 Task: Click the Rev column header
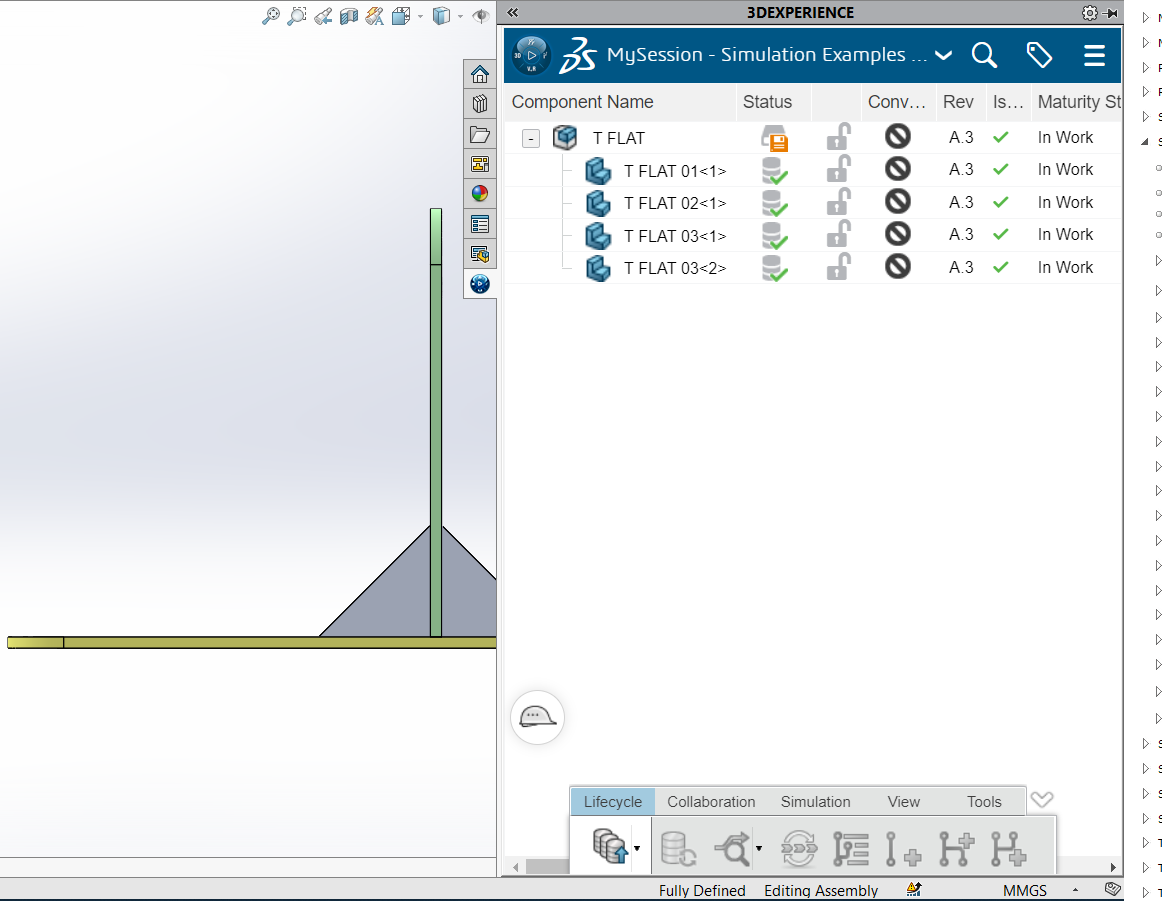[959, 102]
